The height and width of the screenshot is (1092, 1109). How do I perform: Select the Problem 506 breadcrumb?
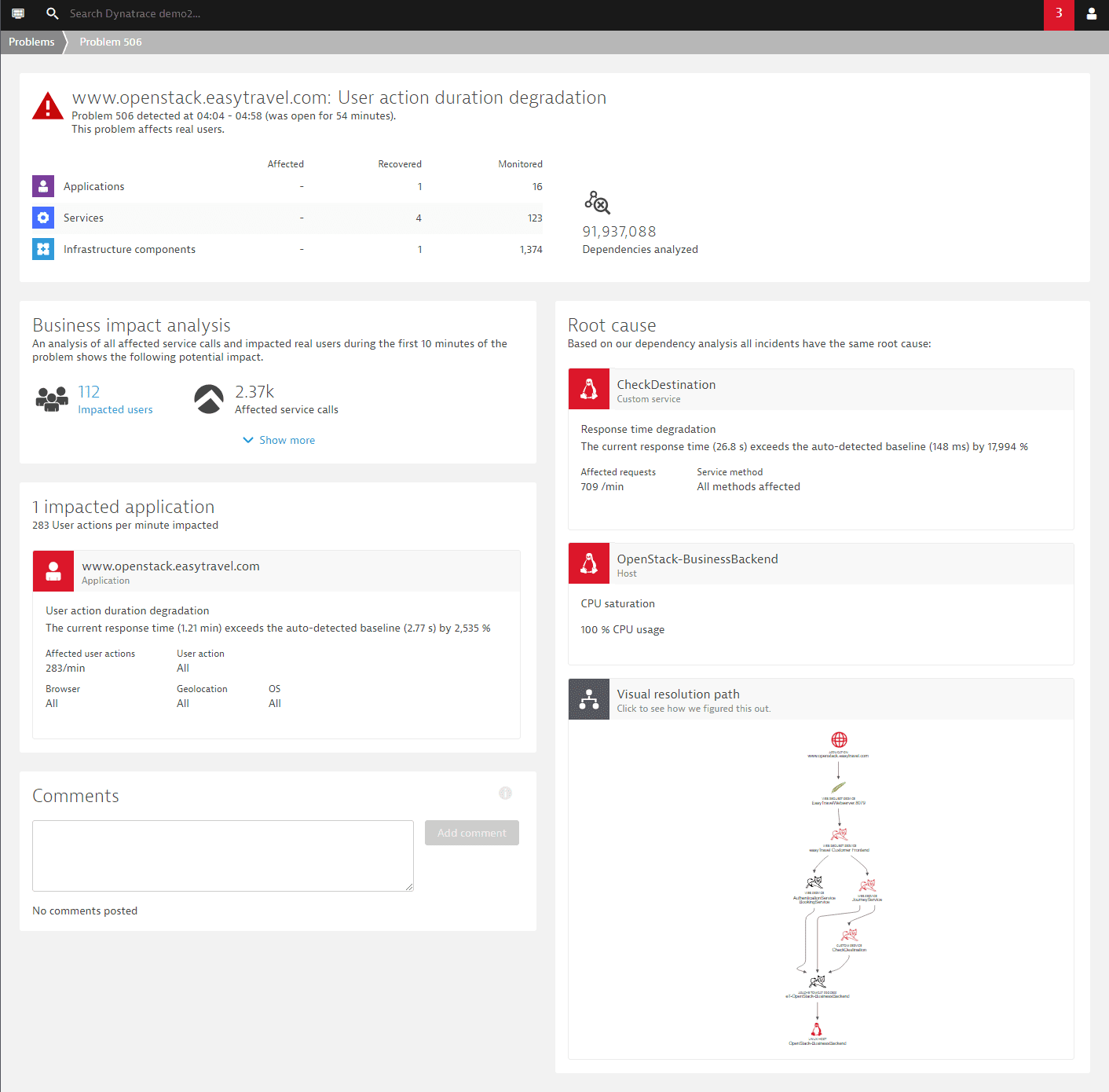[x=111, y=42]
